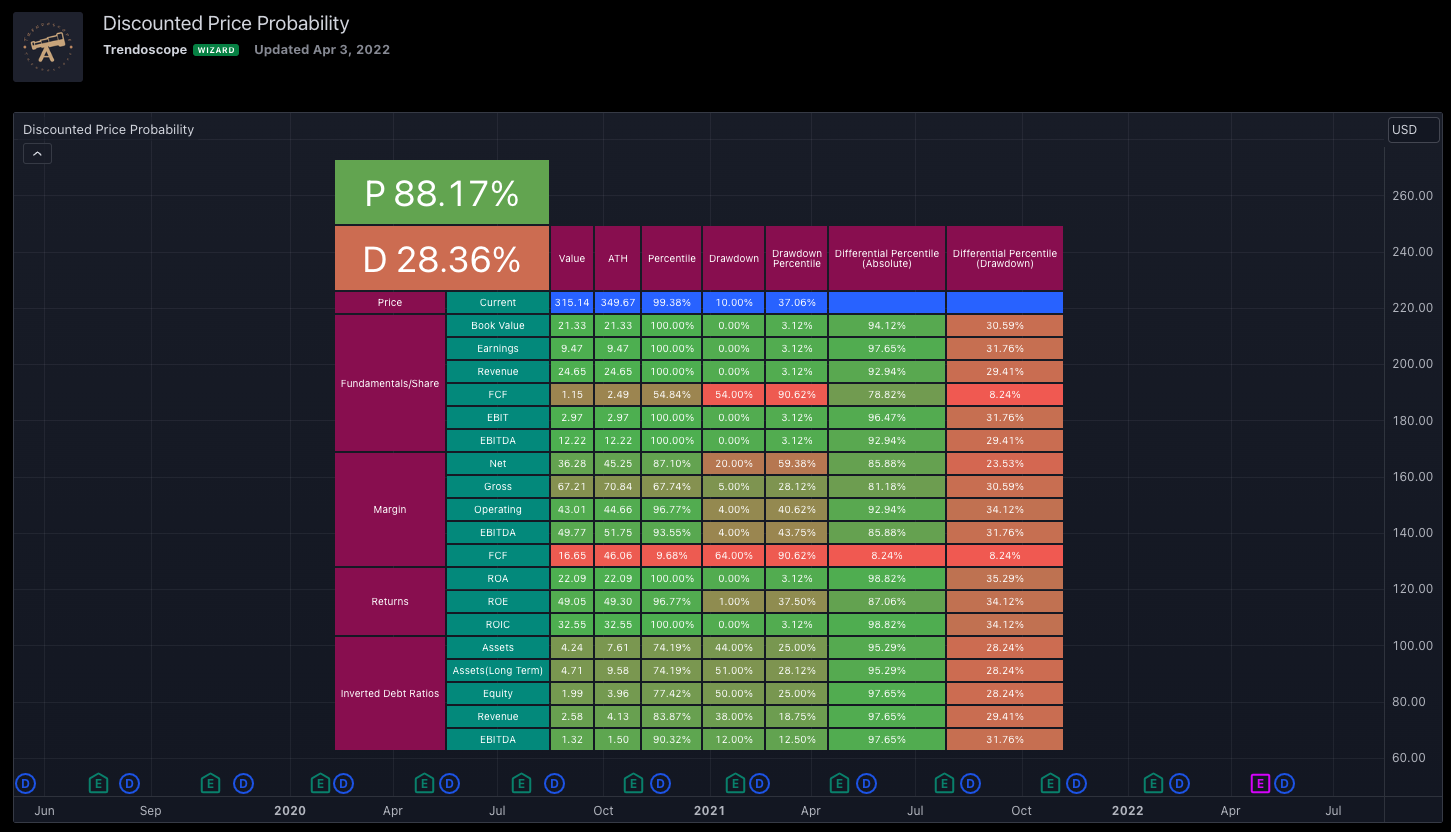Click the Sep label on the time axis

[150, 810]
